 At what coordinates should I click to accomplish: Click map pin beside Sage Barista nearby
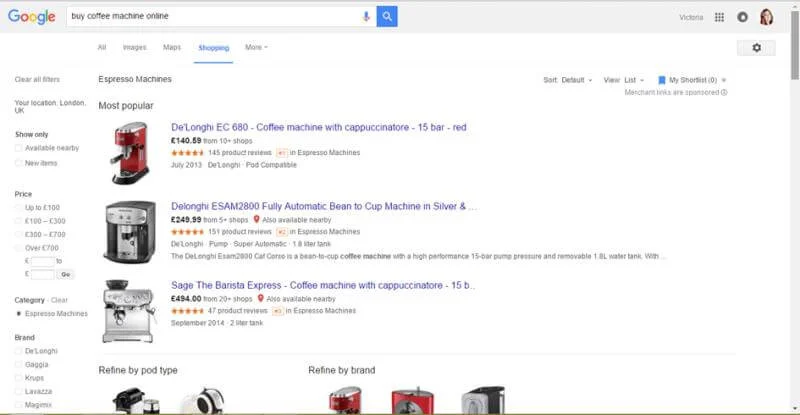pyautogui.click(x=261, y=298)
